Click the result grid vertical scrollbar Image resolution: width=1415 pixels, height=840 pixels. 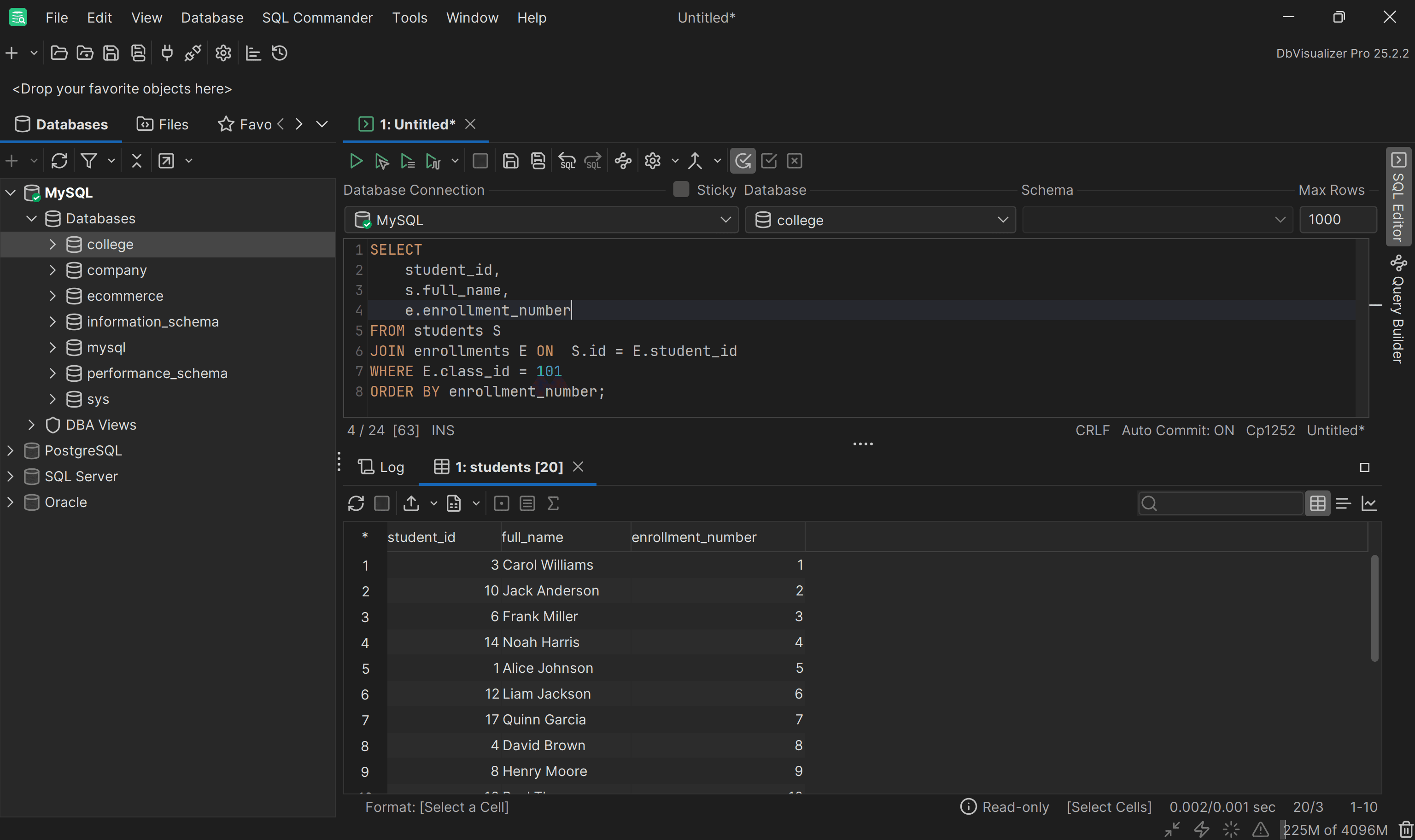point(1375,608)
